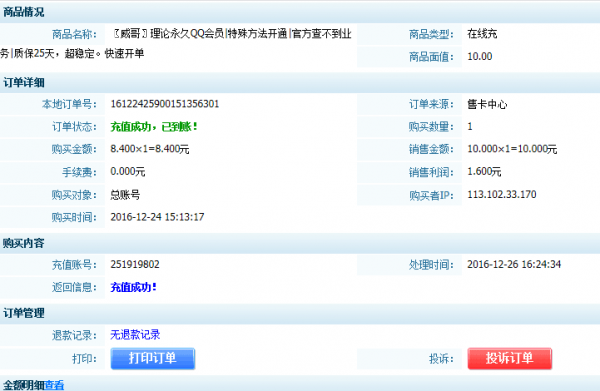600x391 pixels.
Task: Click the purchase time 2016-12-24 15:13:17
Action: (x=157, y=217)
